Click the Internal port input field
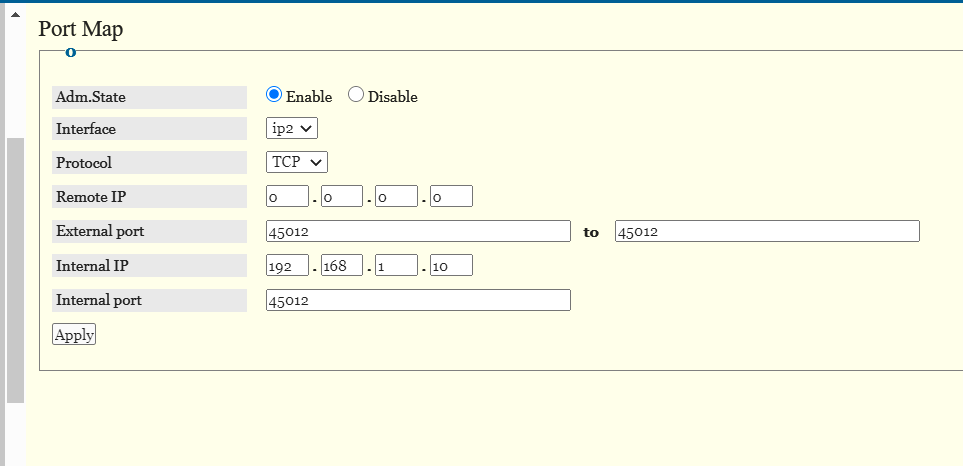Screen dimensions: 963x466 point(418,300)
